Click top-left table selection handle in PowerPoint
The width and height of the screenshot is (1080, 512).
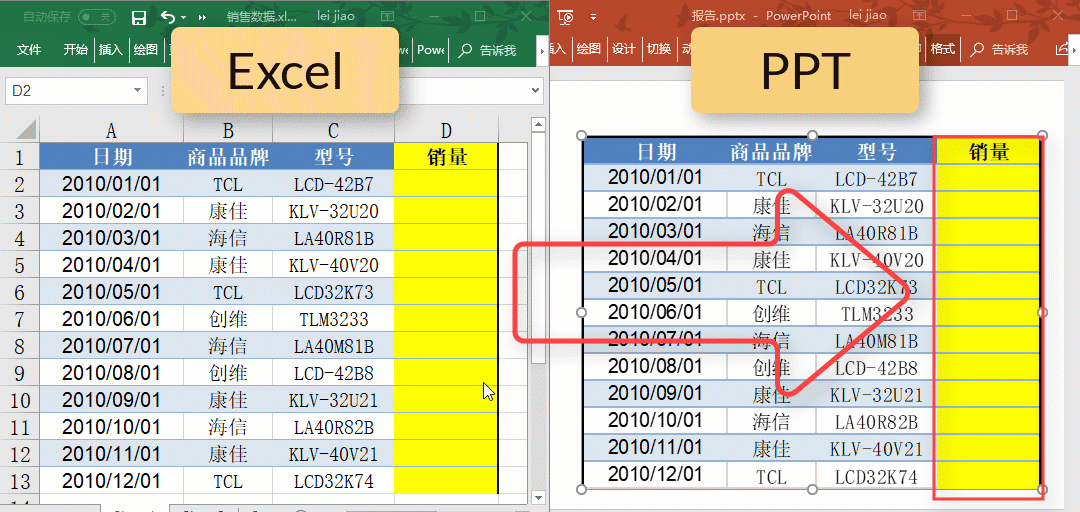tap(581, 135)
